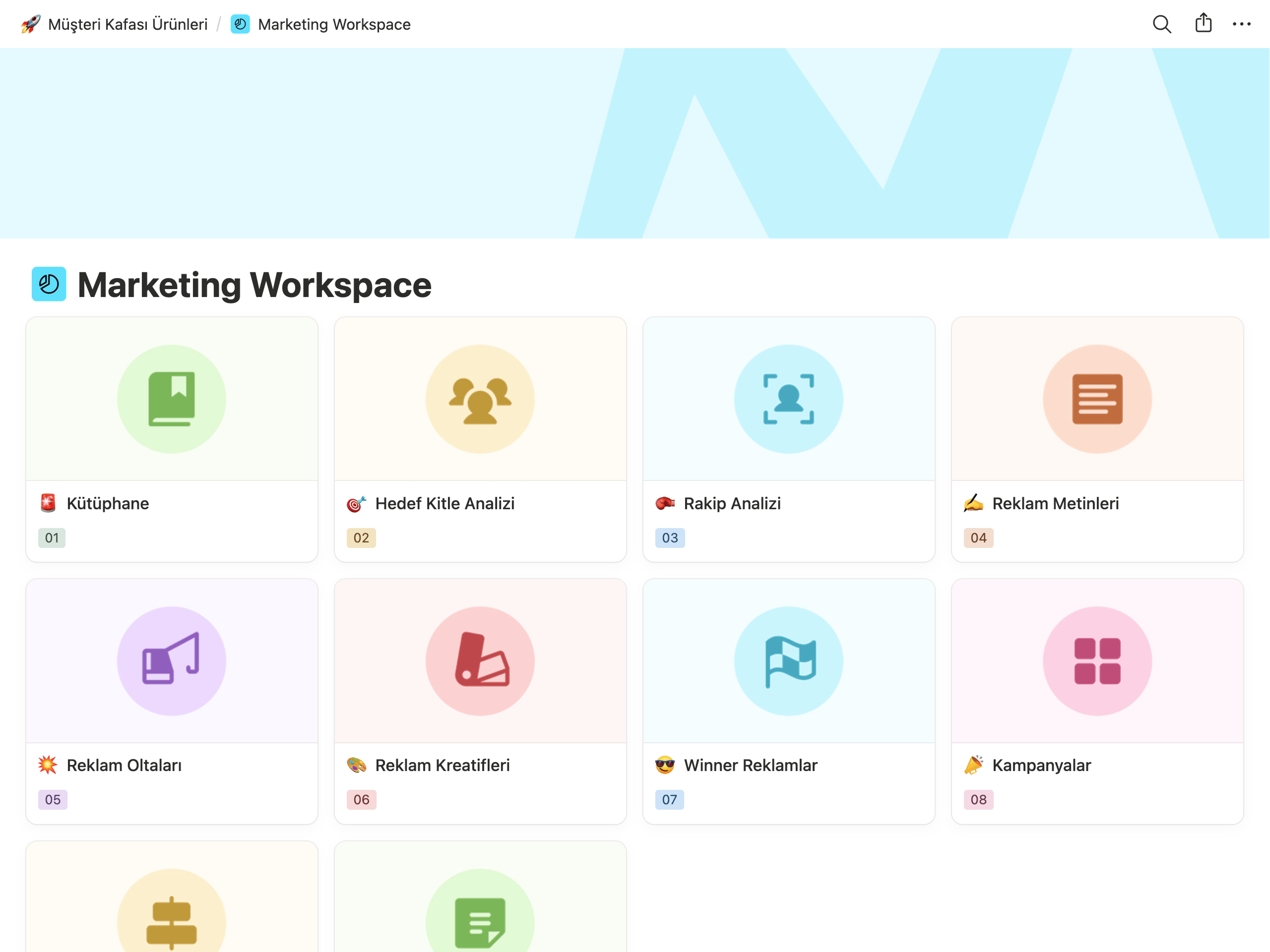Click the 06 tag on Reklam Kreatifleri
The image size is (1270, 952).
[x=361, y=799]
